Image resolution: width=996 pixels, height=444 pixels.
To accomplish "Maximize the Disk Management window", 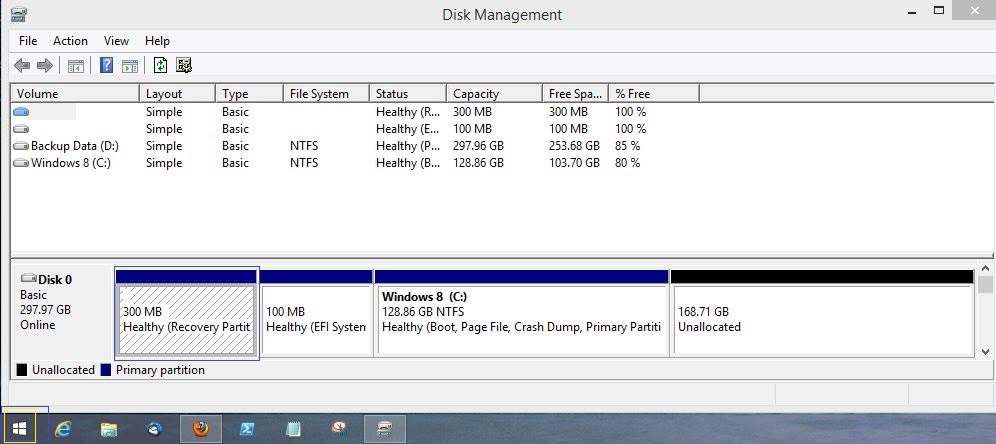I will pos(939,11).
